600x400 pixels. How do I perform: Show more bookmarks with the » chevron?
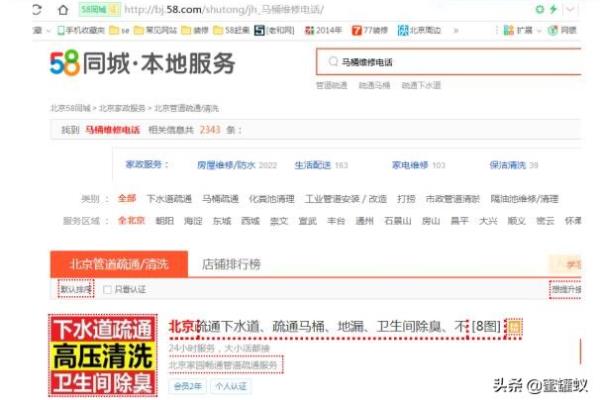(x=456, y=31)
